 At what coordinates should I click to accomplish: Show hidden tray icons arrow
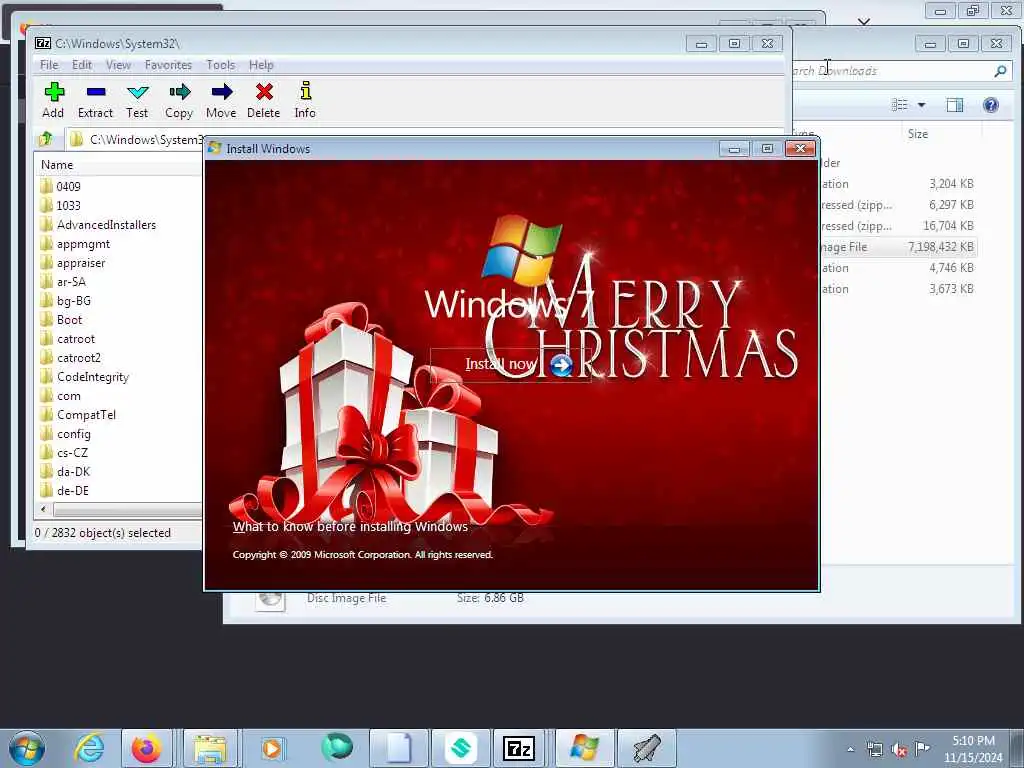850,749
